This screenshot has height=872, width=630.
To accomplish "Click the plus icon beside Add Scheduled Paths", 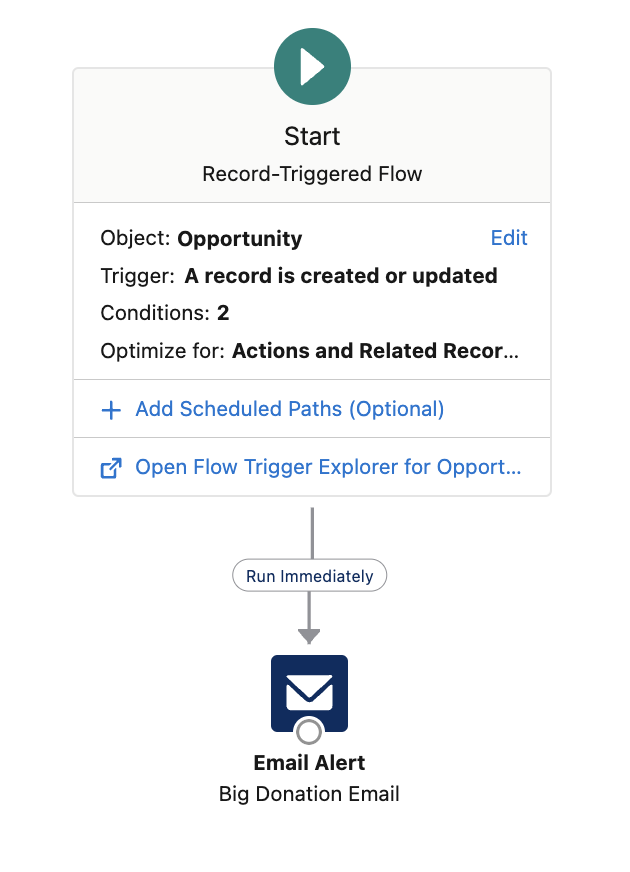I will click(x=112, y=409).
